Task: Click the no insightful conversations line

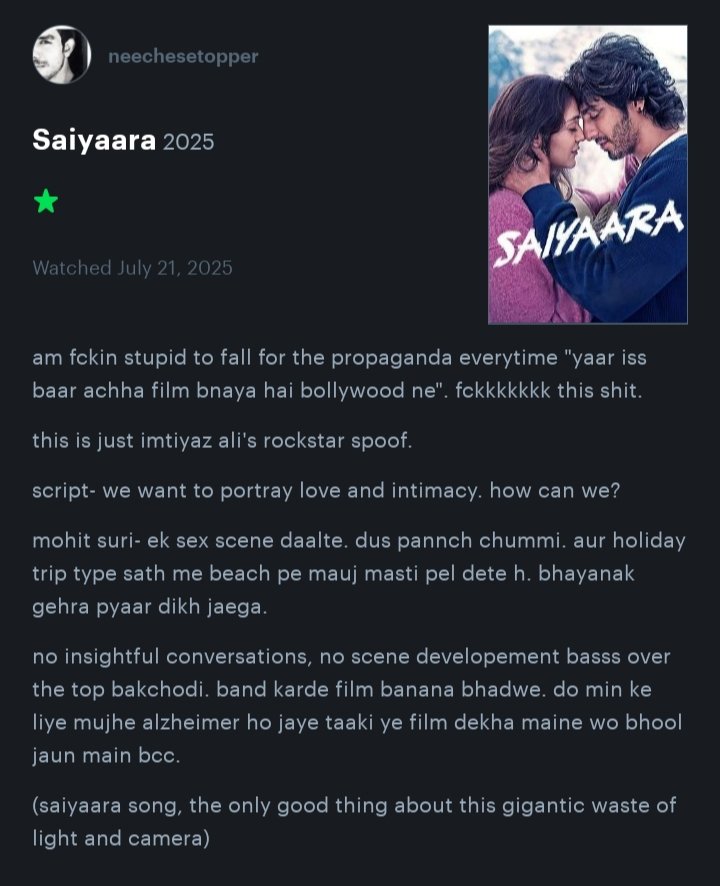Action: [x=352, y=657]
